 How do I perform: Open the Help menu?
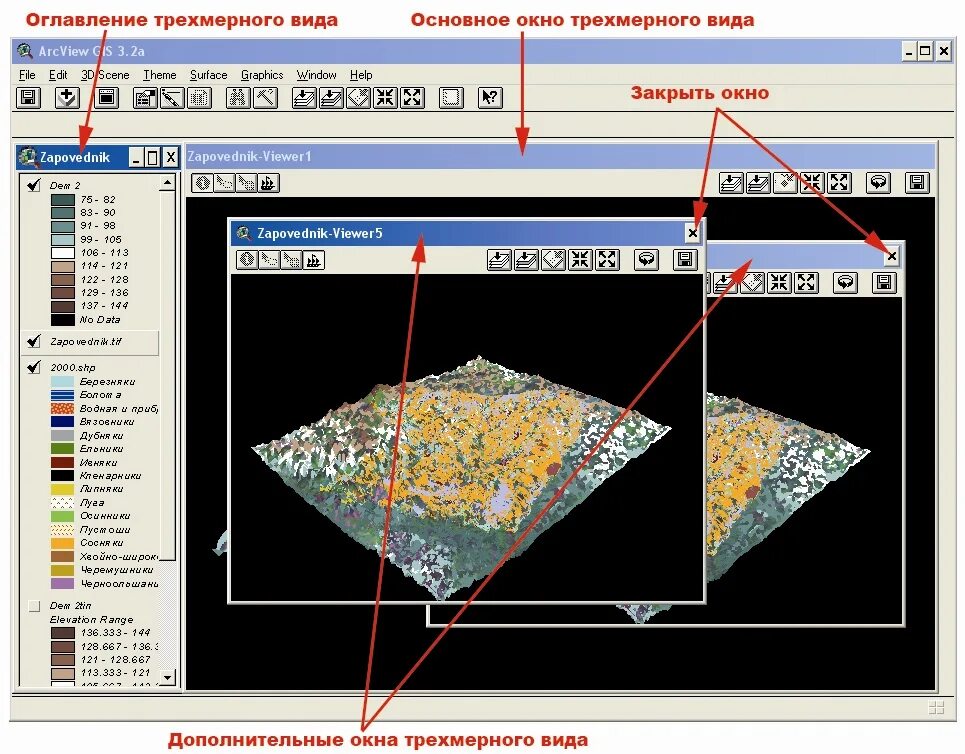point(361,74)
